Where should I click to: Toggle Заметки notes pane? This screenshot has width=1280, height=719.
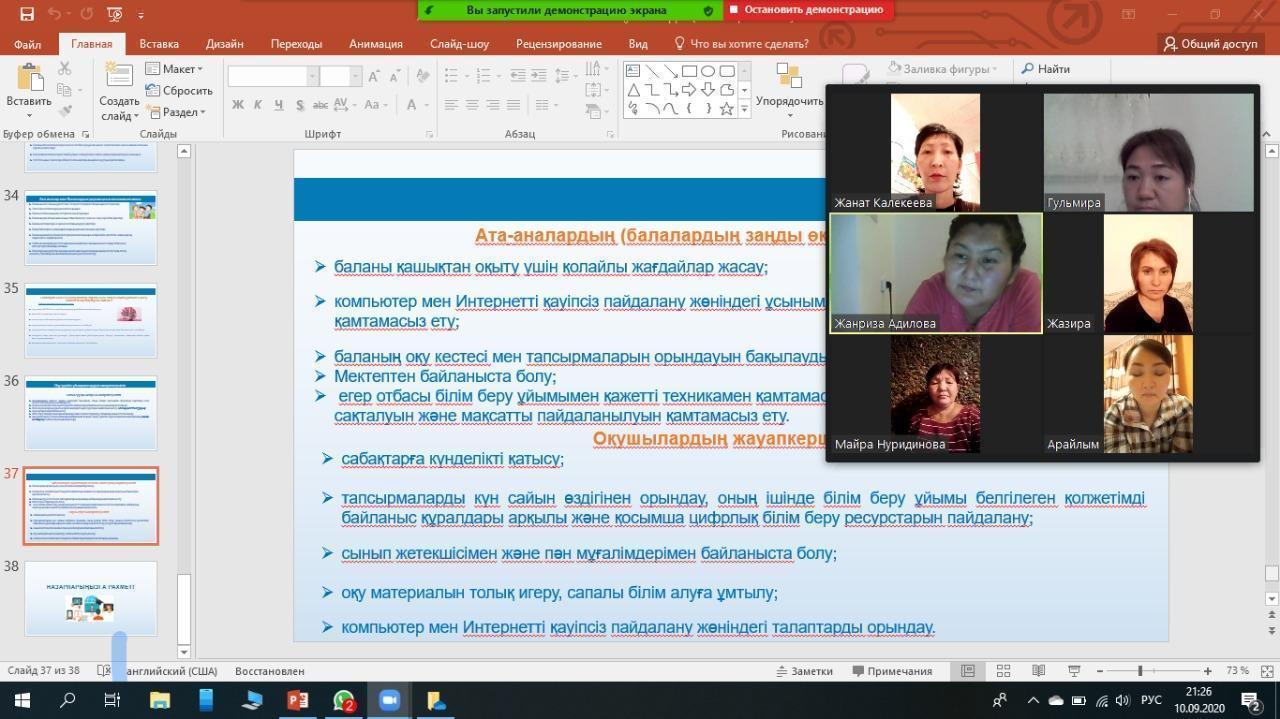click(804, 671)
